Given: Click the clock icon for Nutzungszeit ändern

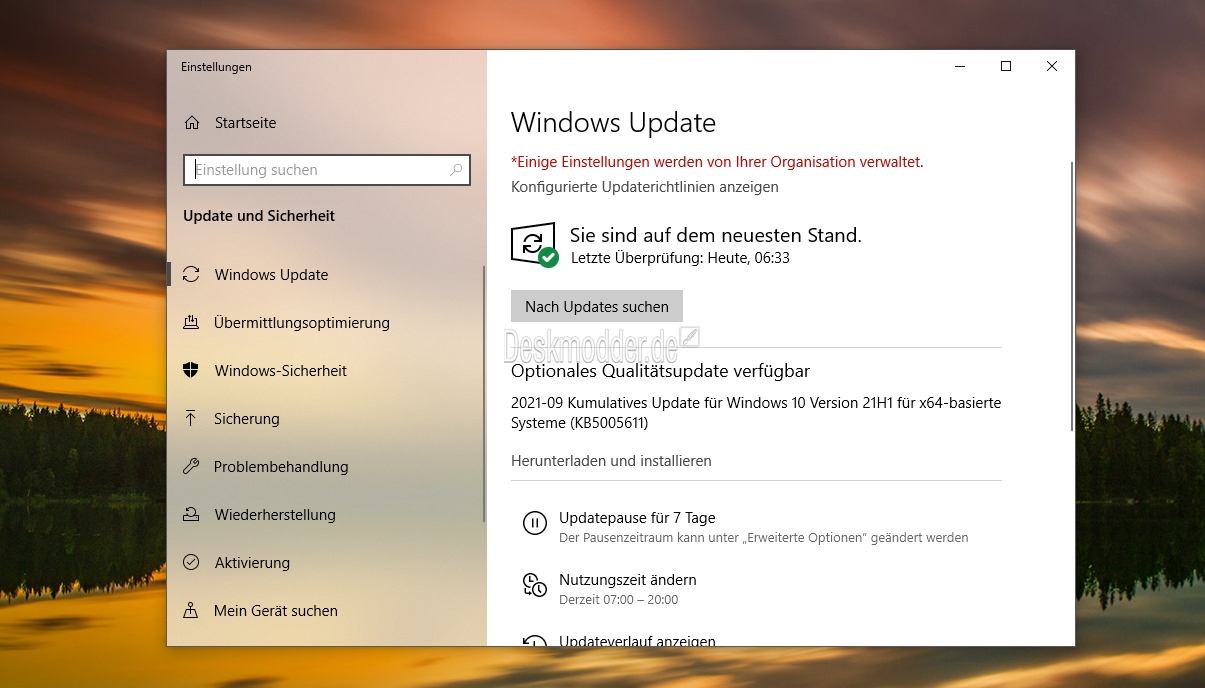Looking at the screenshot, I should coord(535,585).
